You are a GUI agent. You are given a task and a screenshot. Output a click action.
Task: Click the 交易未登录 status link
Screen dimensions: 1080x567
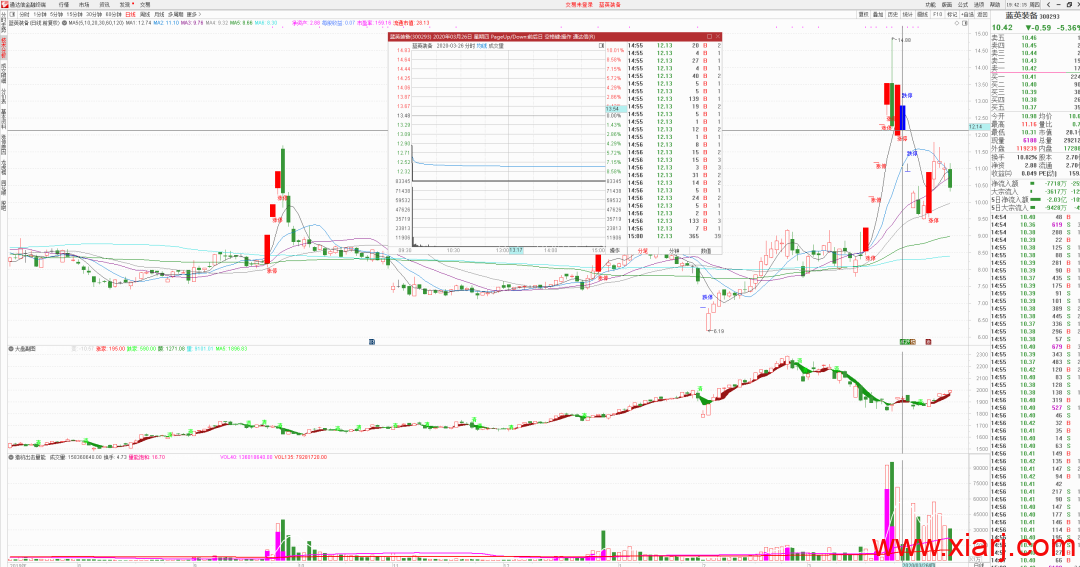(579, 4)
